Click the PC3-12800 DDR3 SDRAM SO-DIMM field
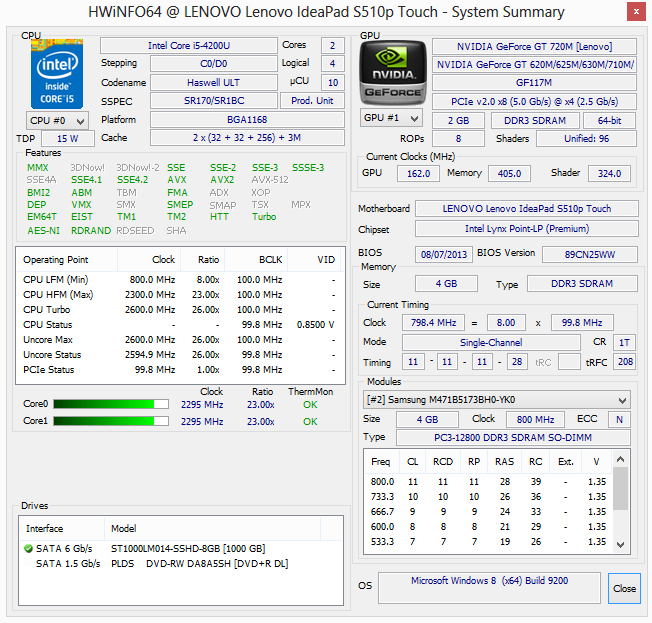Viewport: 652px width, 623px height. pyautogui.click(x=513, y=438)
